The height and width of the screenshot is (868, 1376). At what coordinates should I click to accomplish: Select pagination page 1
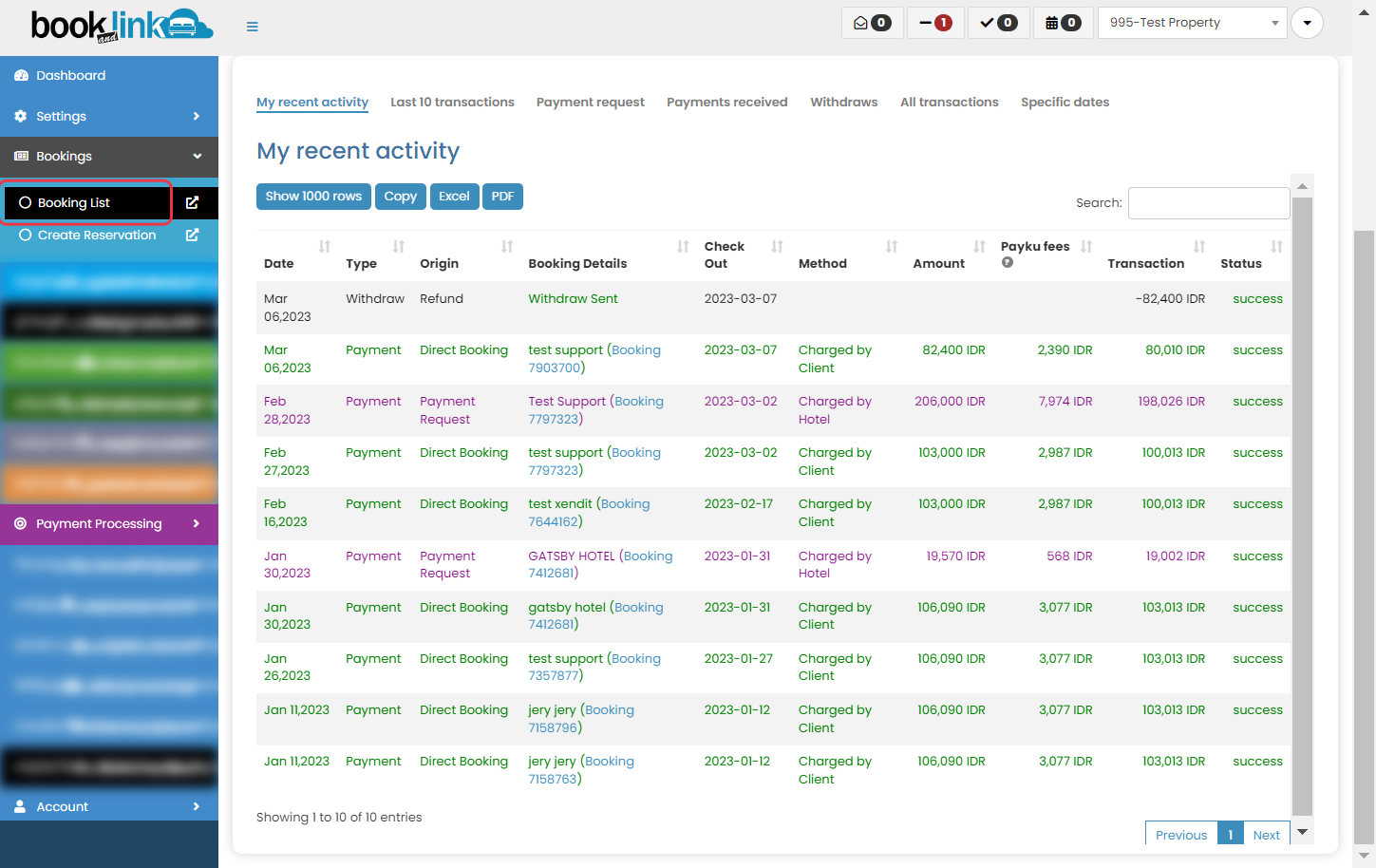1230,834
